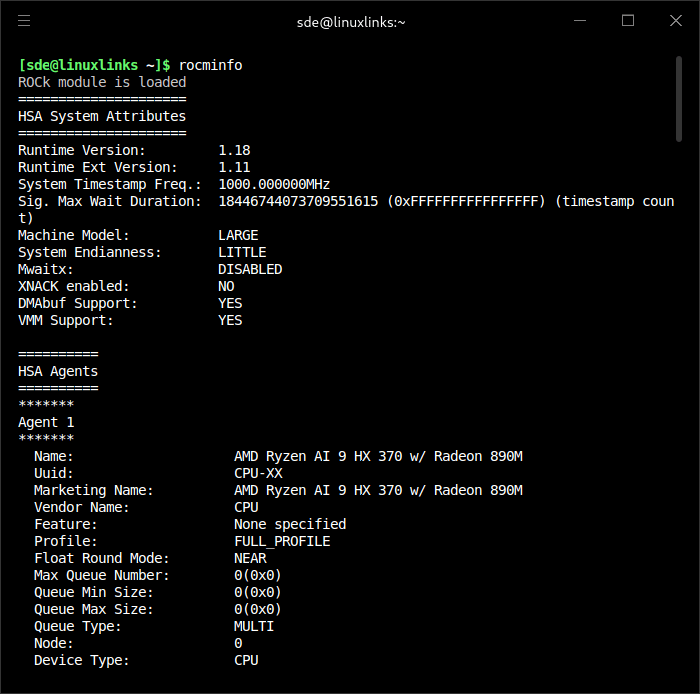Screen dimensions: 700x694
Task: Select 'ROCk module is loaded' line
Action: 102,82
